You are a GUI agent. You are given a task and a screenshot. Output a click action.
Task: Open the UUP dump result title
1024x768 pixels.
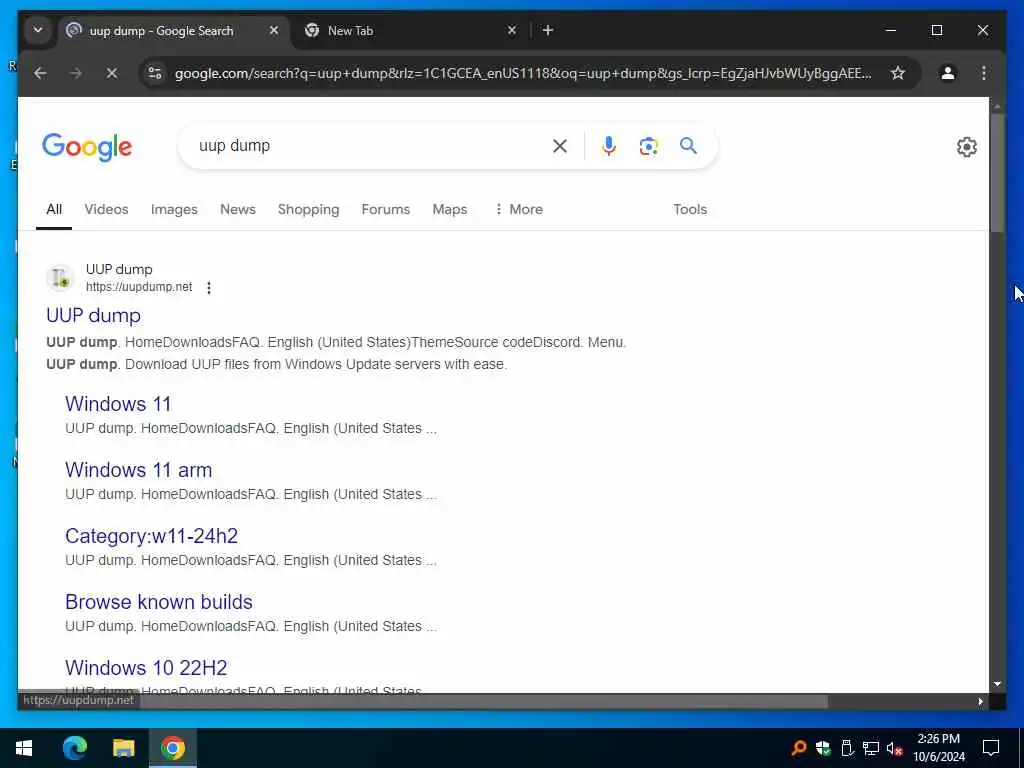click(x=93, y=315)
